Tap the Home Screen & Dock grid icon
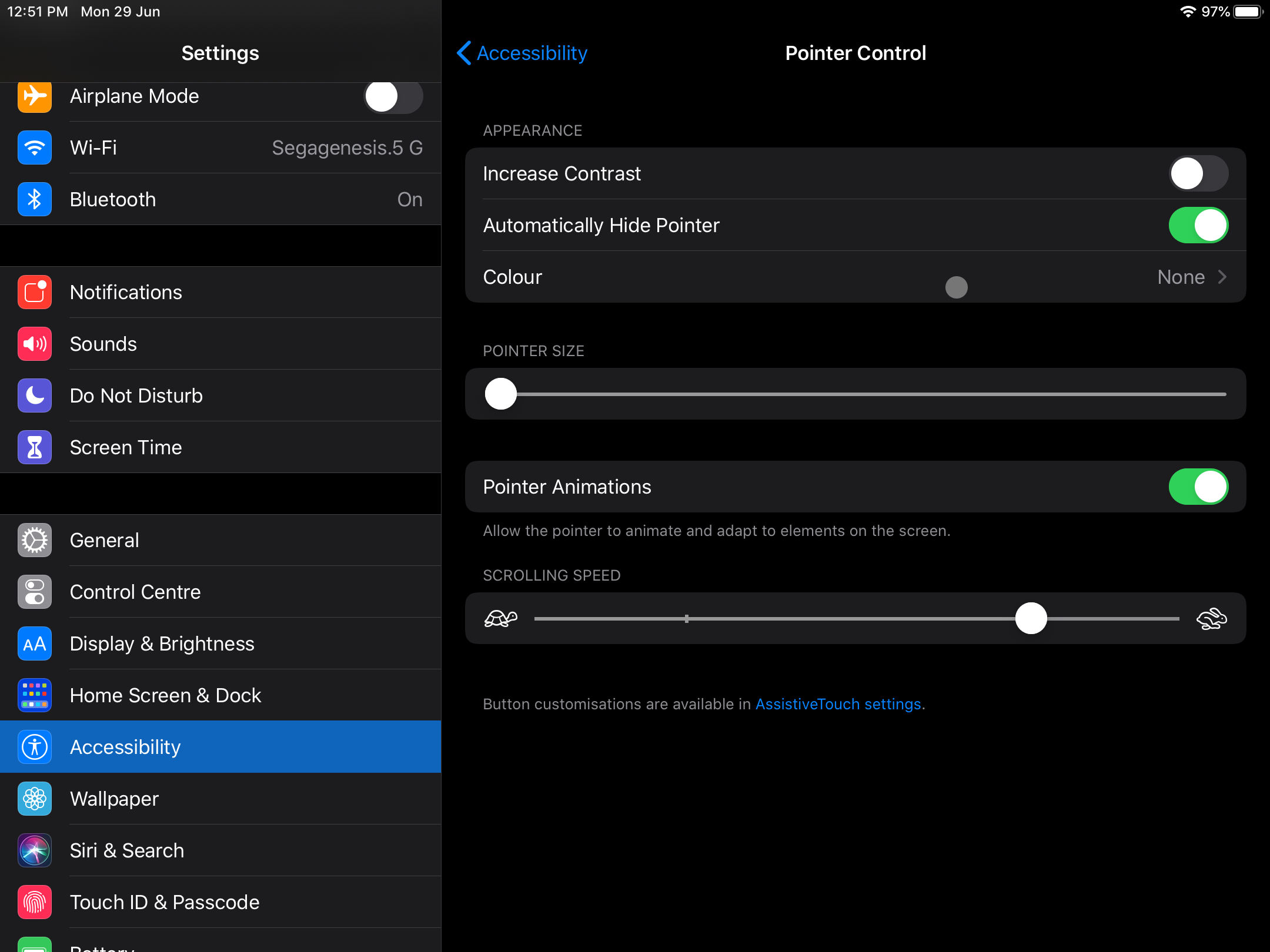 coord(35,695)
